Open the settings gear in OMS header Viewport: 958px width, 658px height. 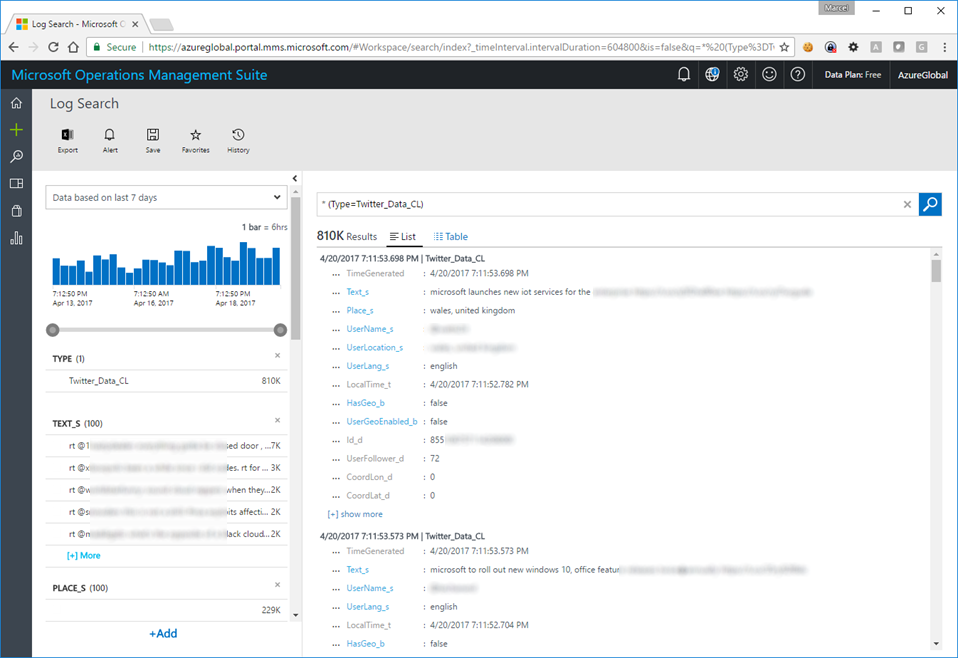[x=740, y=75]
